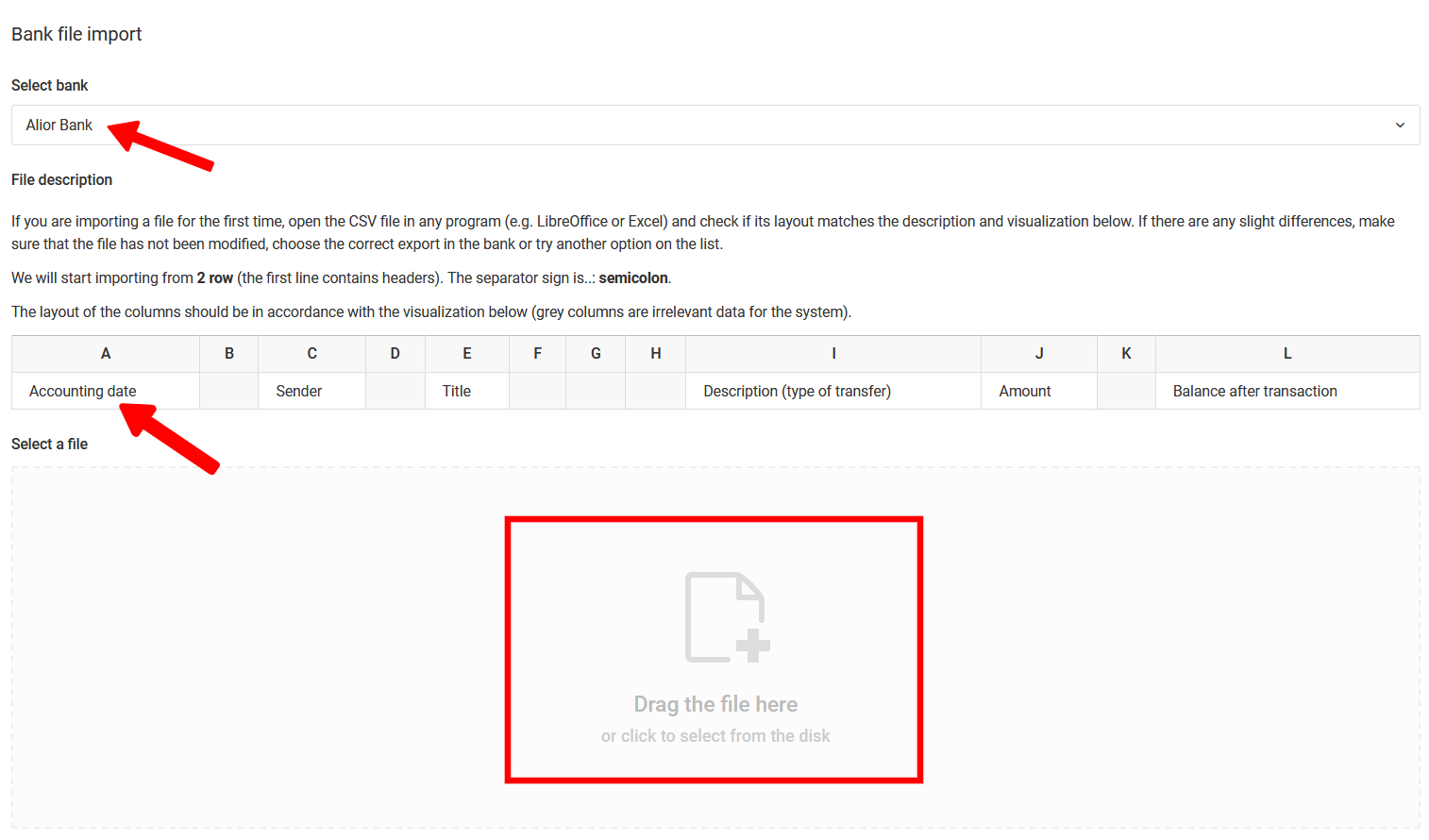1429x840 pixels.
Task: Click the grey cell under column B
Action: (x=228, y=391)
